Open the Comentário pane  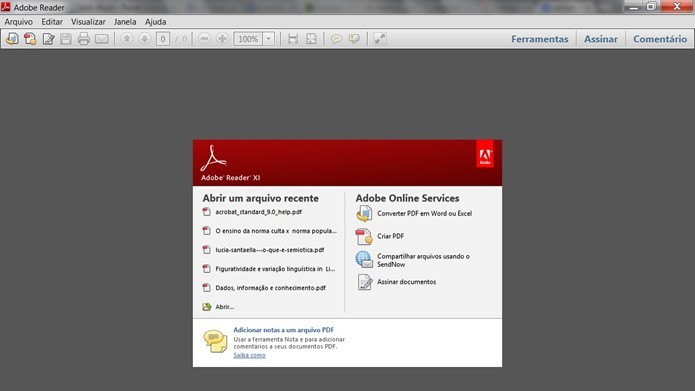660,39
